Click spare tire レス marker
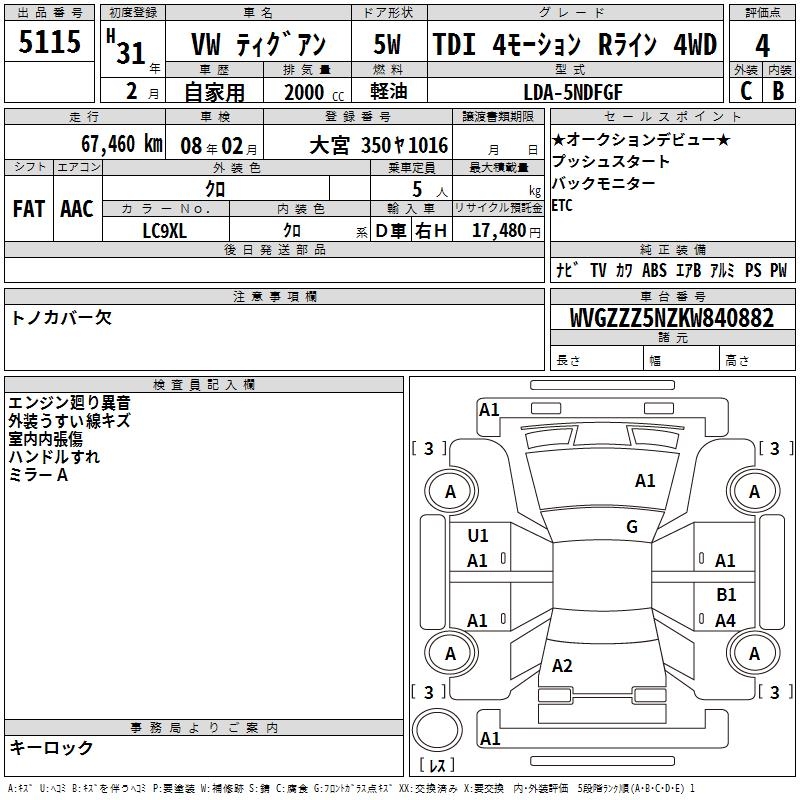Image resolution: width=800 pixels, height=800 pixels. coord(437,764)
